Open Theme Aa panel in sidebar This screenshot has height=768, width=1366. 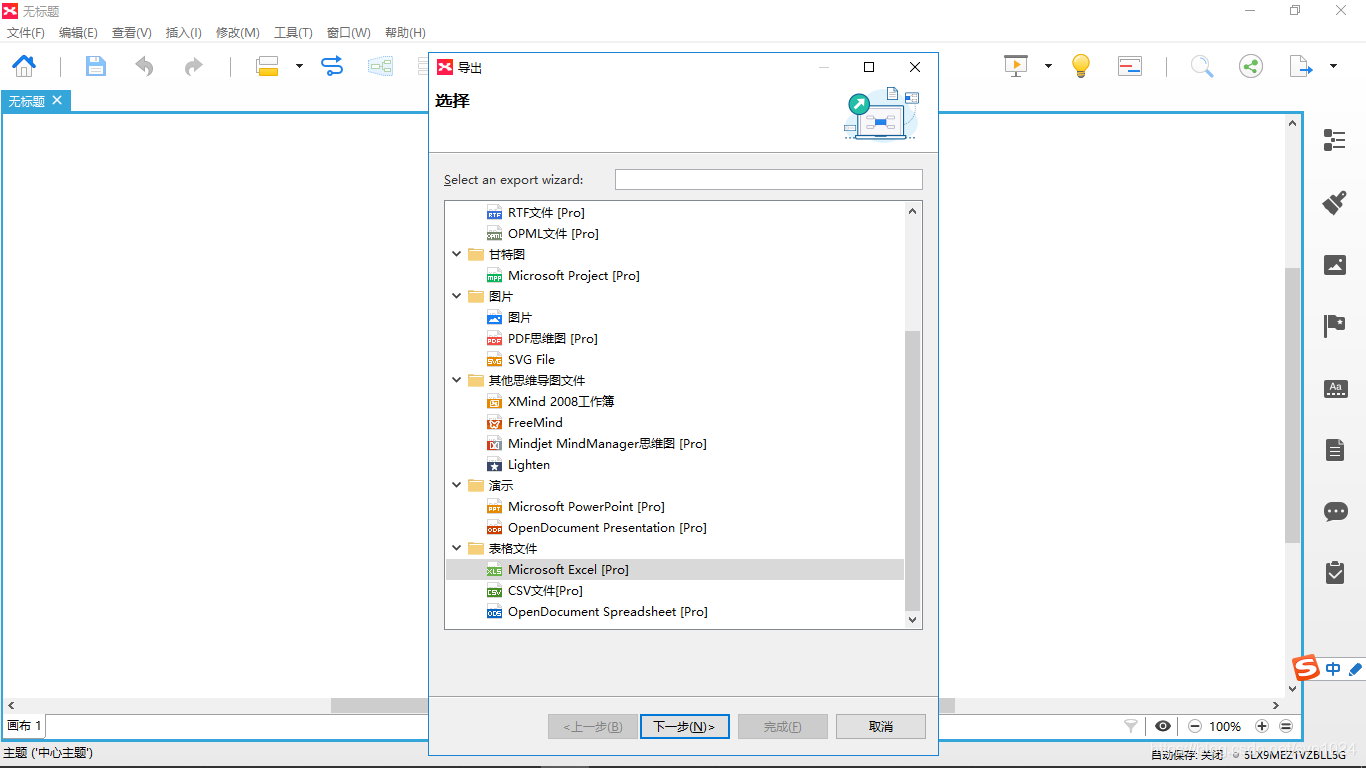coord(1335,389)
